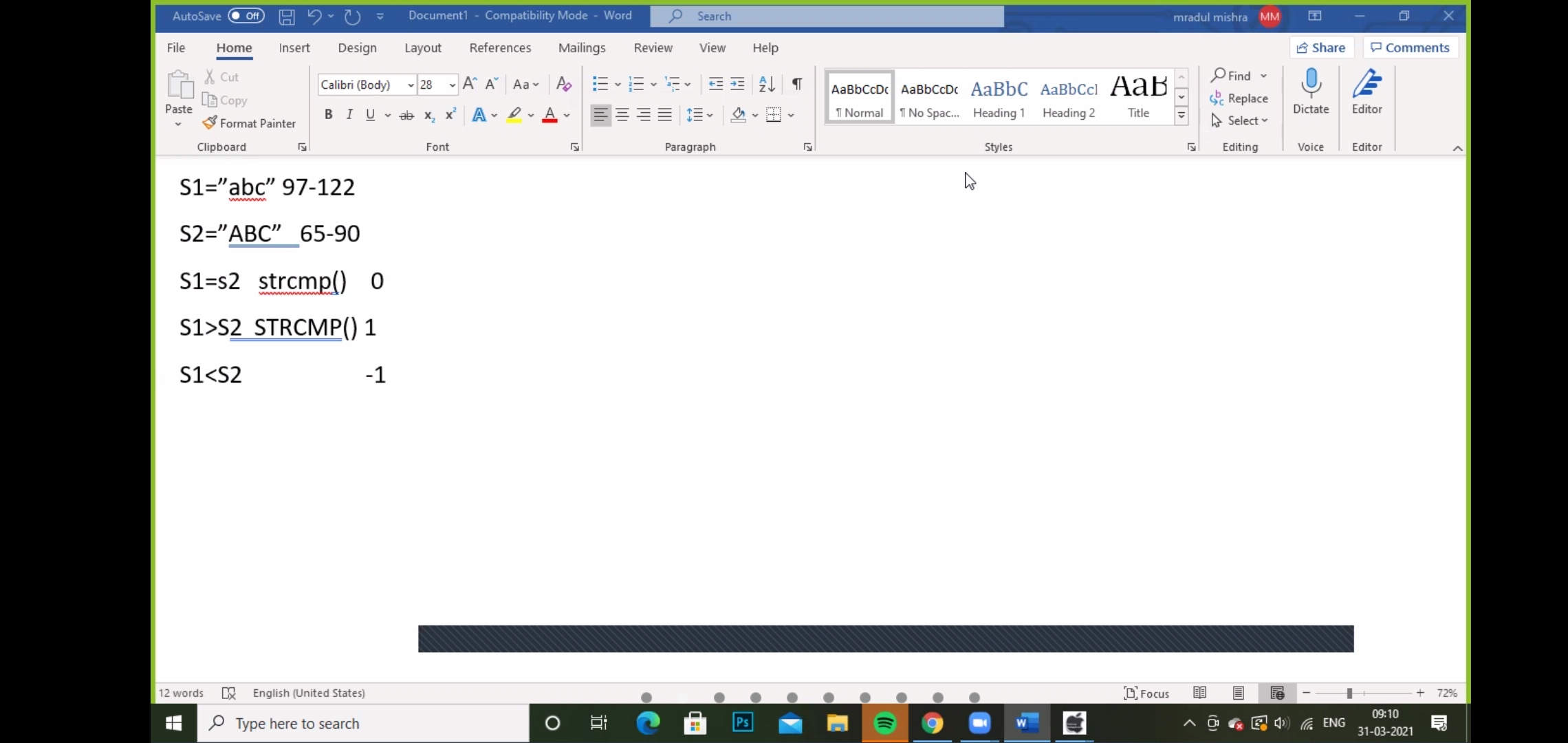Click the zoom slider handle
This screenshot has height=743, width=1568.
(1349, 693)
